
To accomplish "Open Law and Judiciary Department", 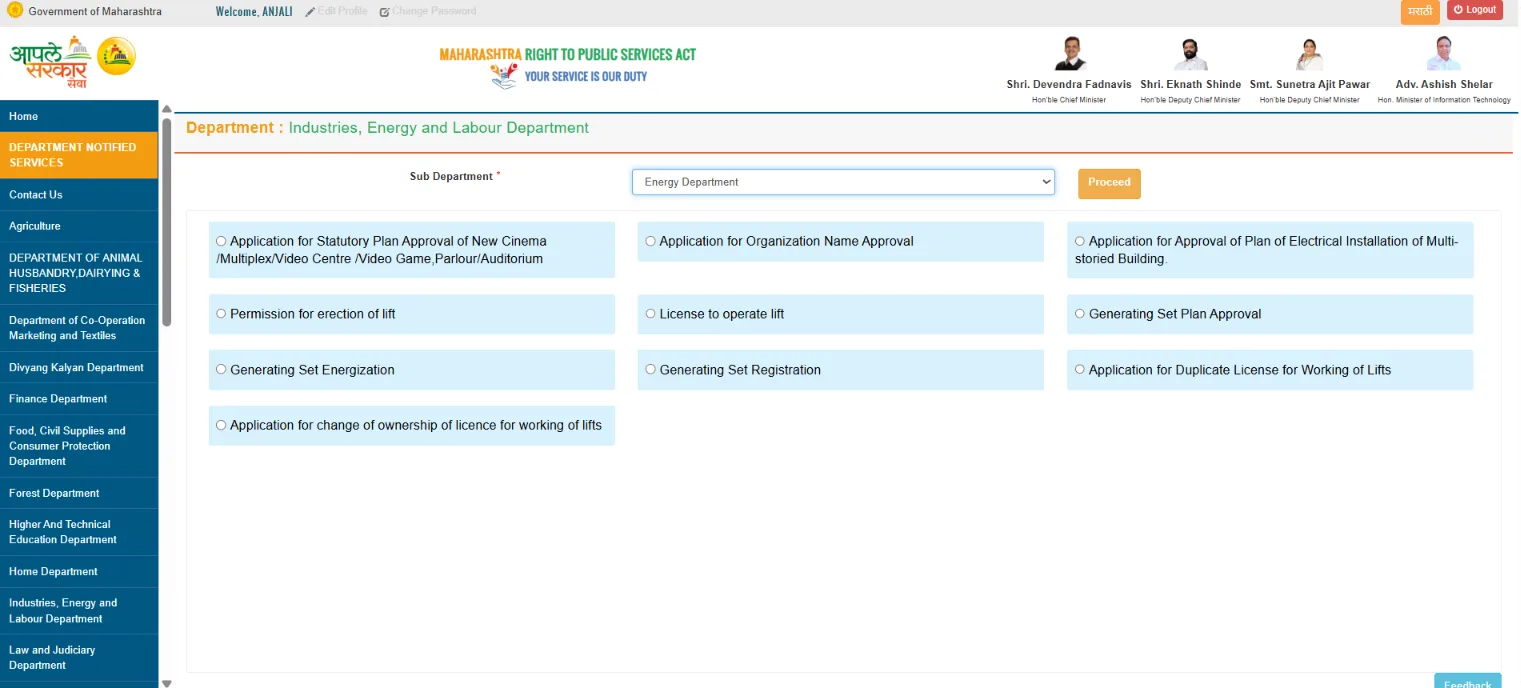I will (79, 658).
